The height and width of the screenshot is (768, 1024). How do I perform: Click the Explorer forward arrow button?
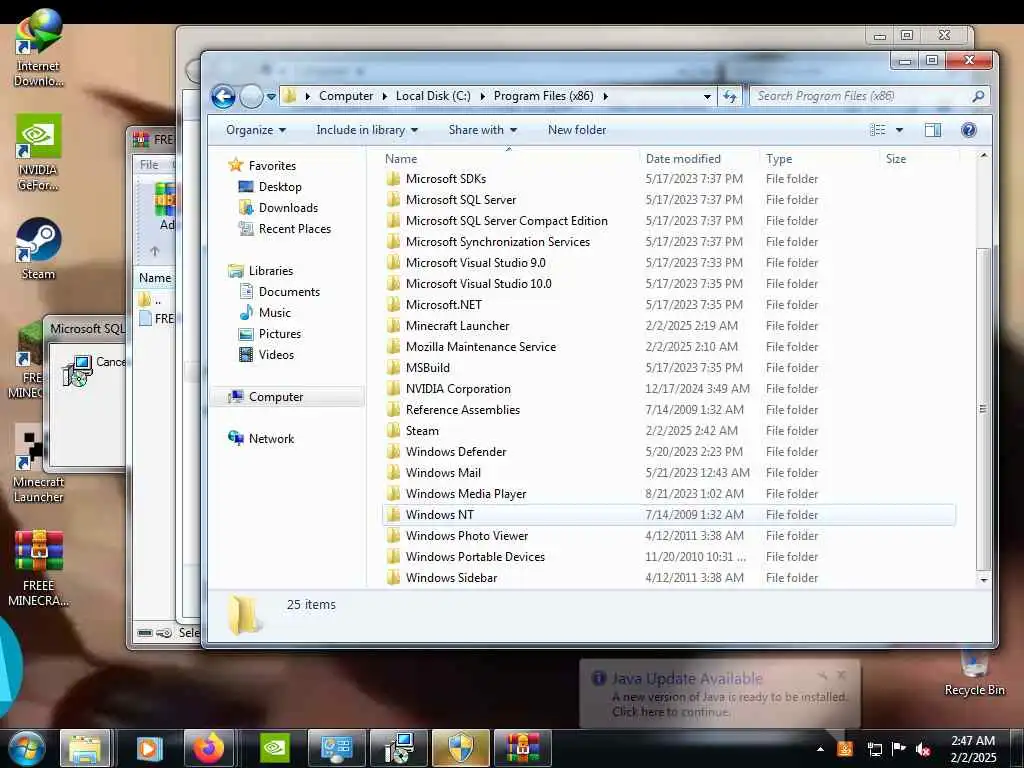251,97
